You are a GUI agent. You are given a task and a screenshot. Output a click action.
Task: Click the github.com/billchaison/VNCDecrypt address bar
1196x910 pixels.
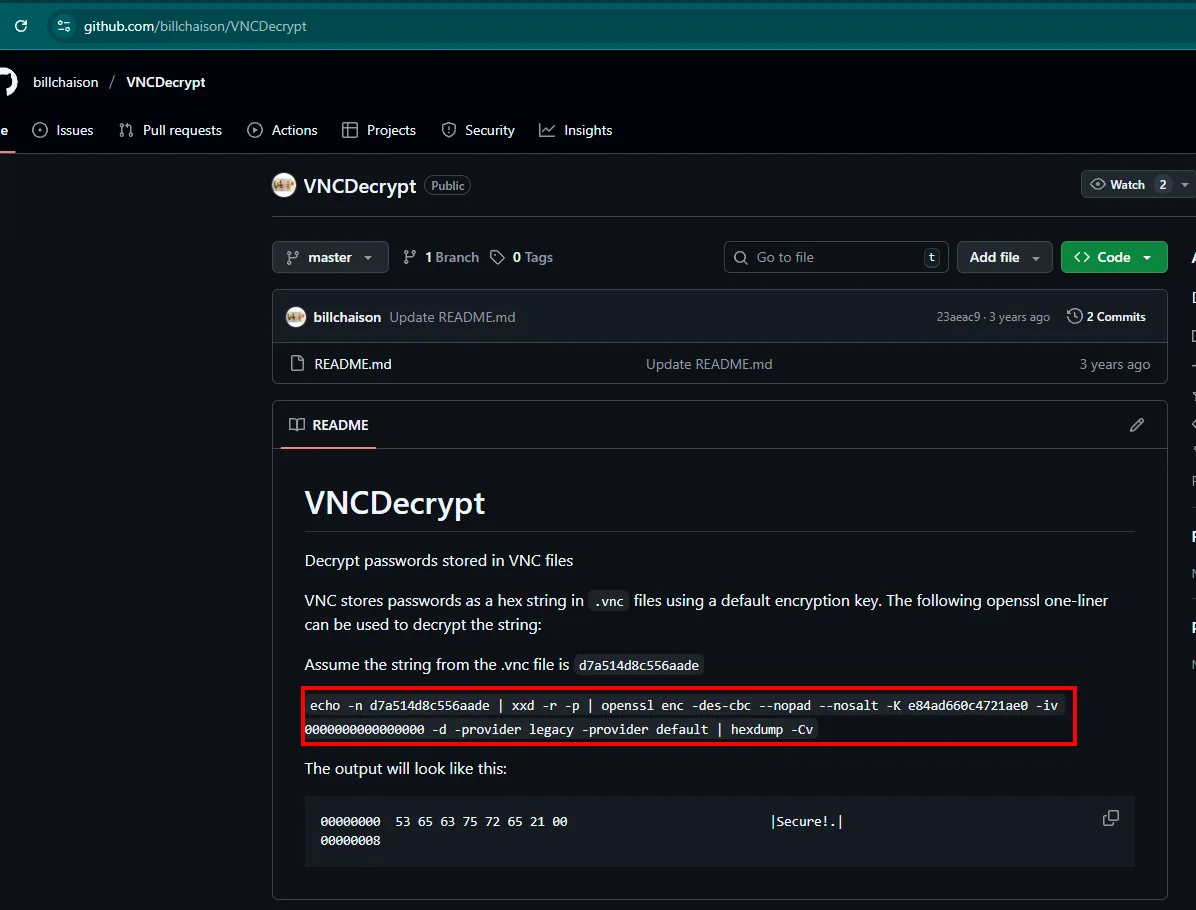coord(195,26)
